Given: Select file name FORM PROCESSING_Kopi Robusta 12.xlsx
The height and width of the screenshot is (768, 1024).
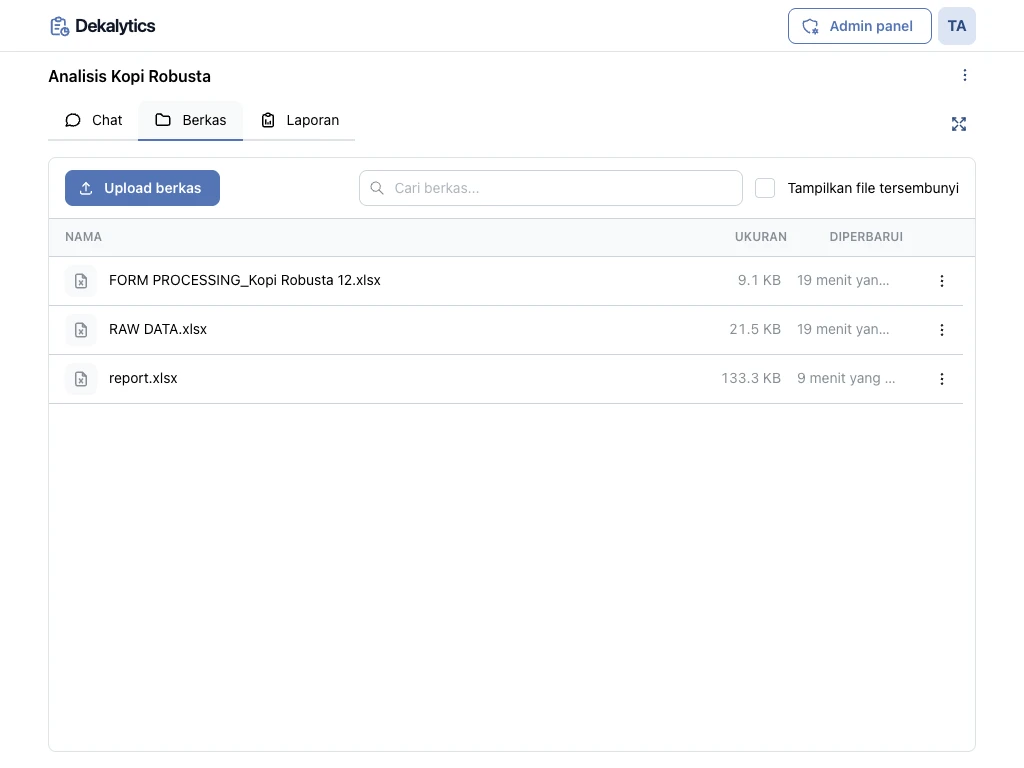Looking at the screenshot, I should tap(245, 280).
